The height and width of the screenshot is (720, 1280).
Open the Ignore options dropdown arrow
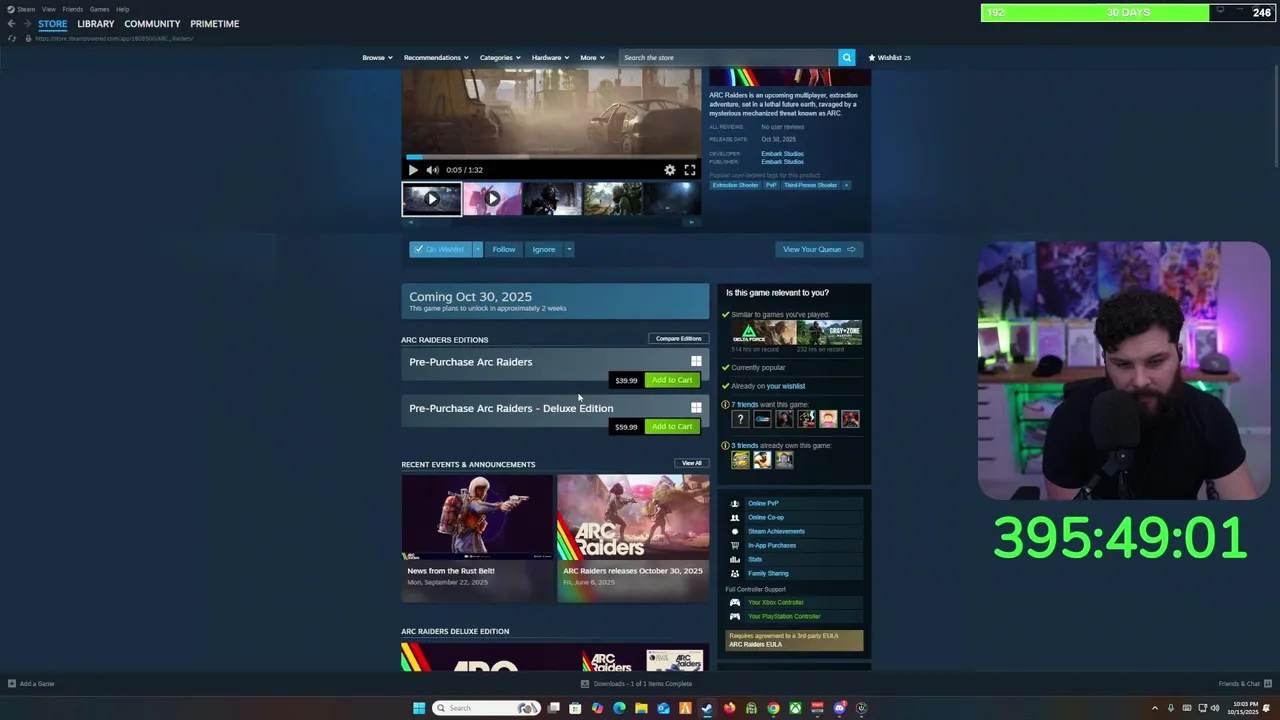pos(569,249)
